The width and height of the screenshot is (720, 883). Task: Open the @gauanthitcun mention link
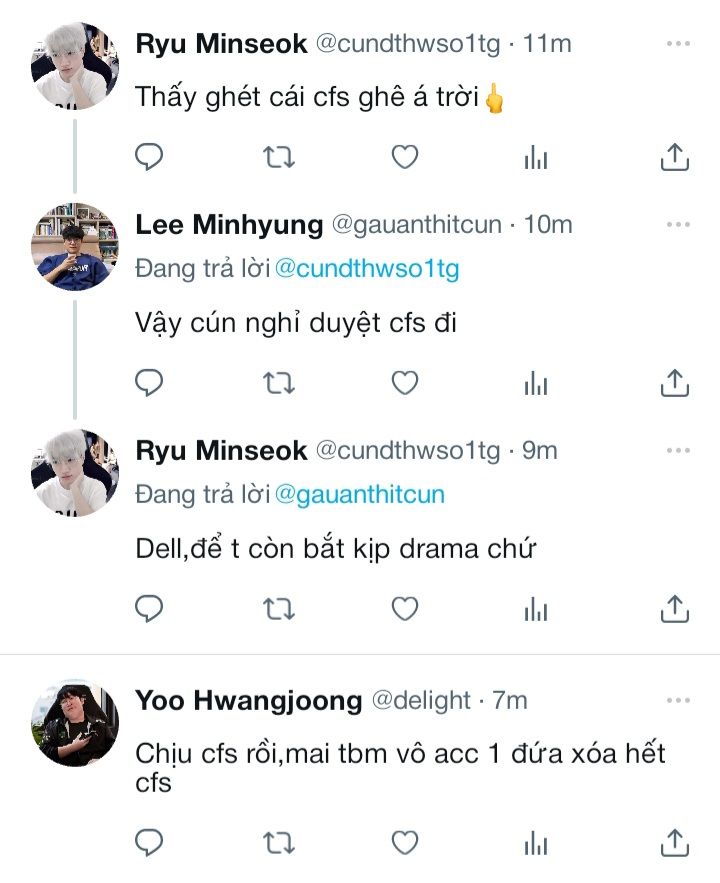tap(360, 494)
